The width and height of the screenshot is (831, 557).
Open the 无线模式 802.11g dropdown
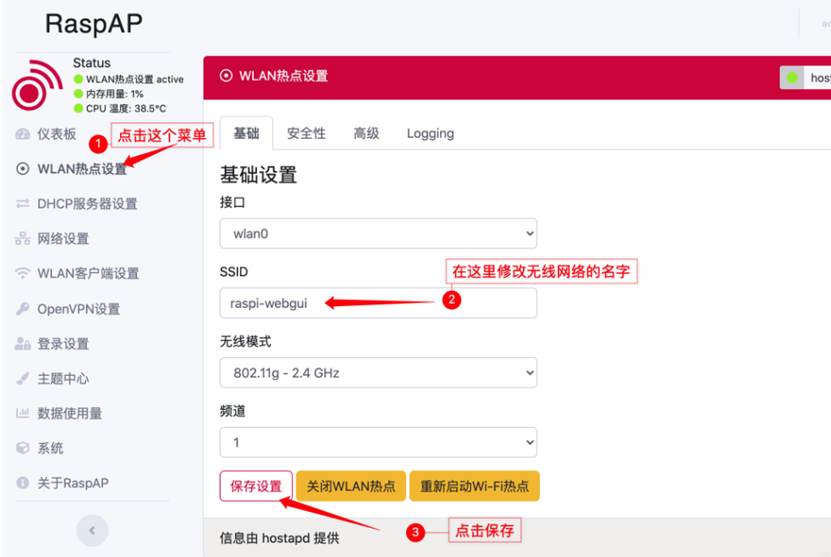tap(378, 373)
